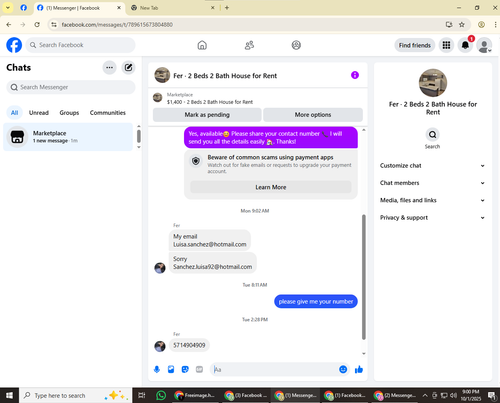
Task: Open a new browser tab with plus
Action: [x=227, y=8]
